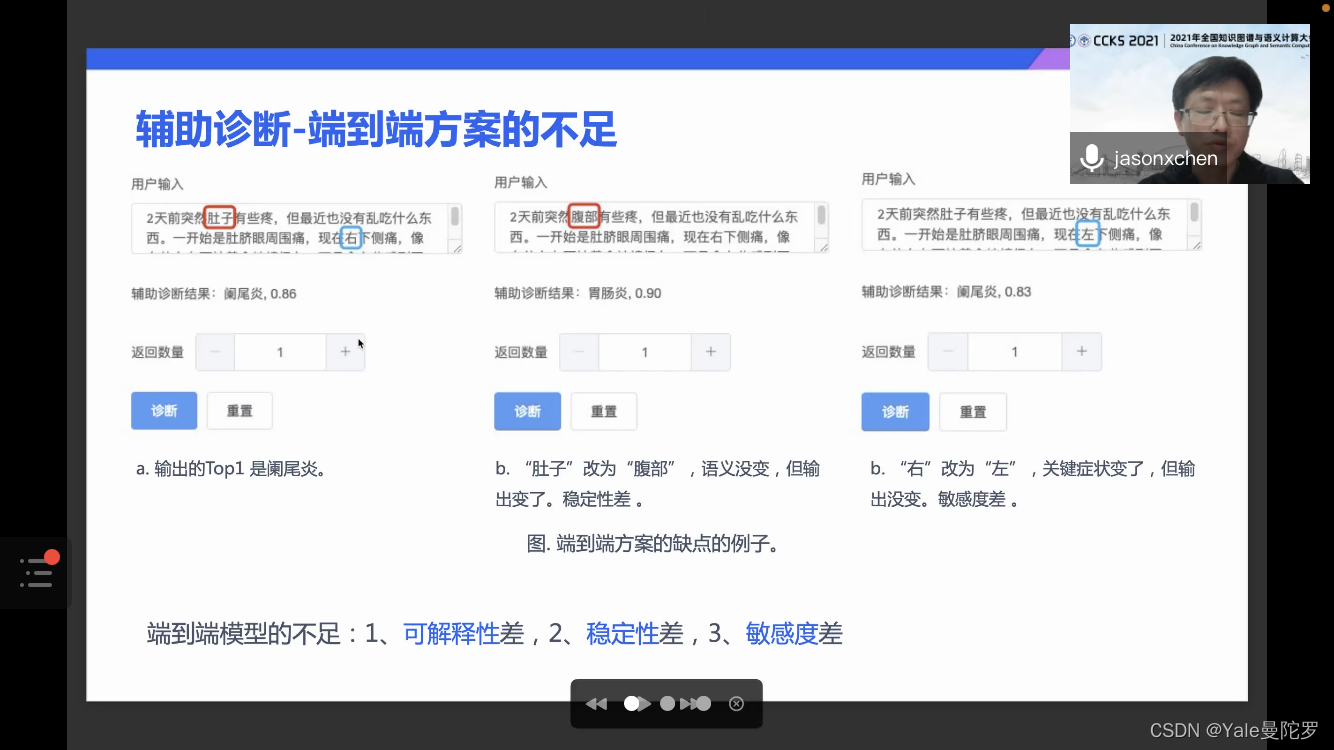The image size is (1334, 750).
Task: Click caption about 肚子 changed to 腹部
Action: pyautogui.click(x=657, y=483)
